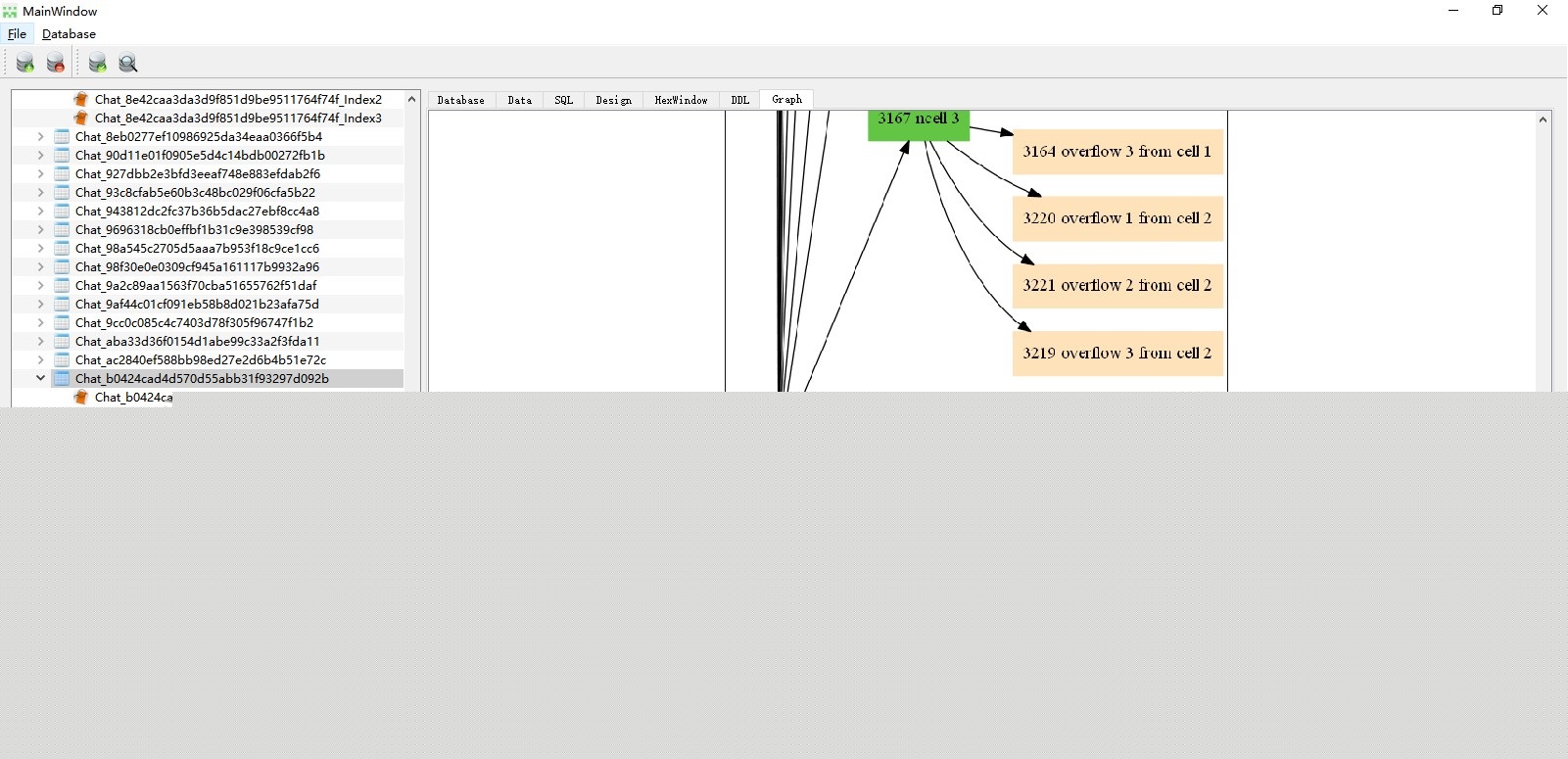Click table icon of Chat_9af44c01cf091eb58b8d021b23afa75d
Image resolution: width=1568 pixels, height=759 pixels.
click(62, 304)
